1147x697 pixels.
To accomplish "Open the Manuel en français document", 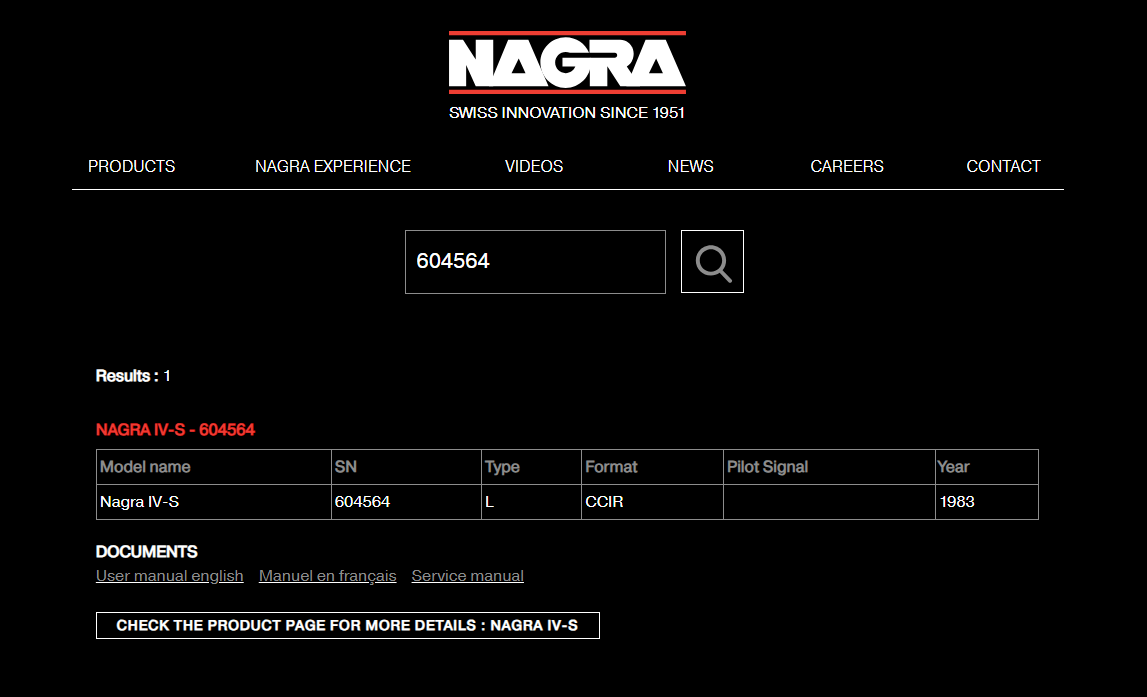I will tap(328, 576).
